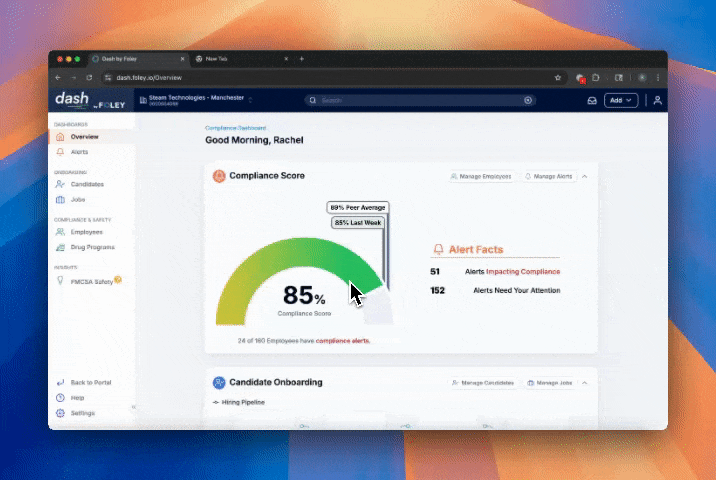
Task: Click Back to Portal arrow icon
Action: point(61,383)
